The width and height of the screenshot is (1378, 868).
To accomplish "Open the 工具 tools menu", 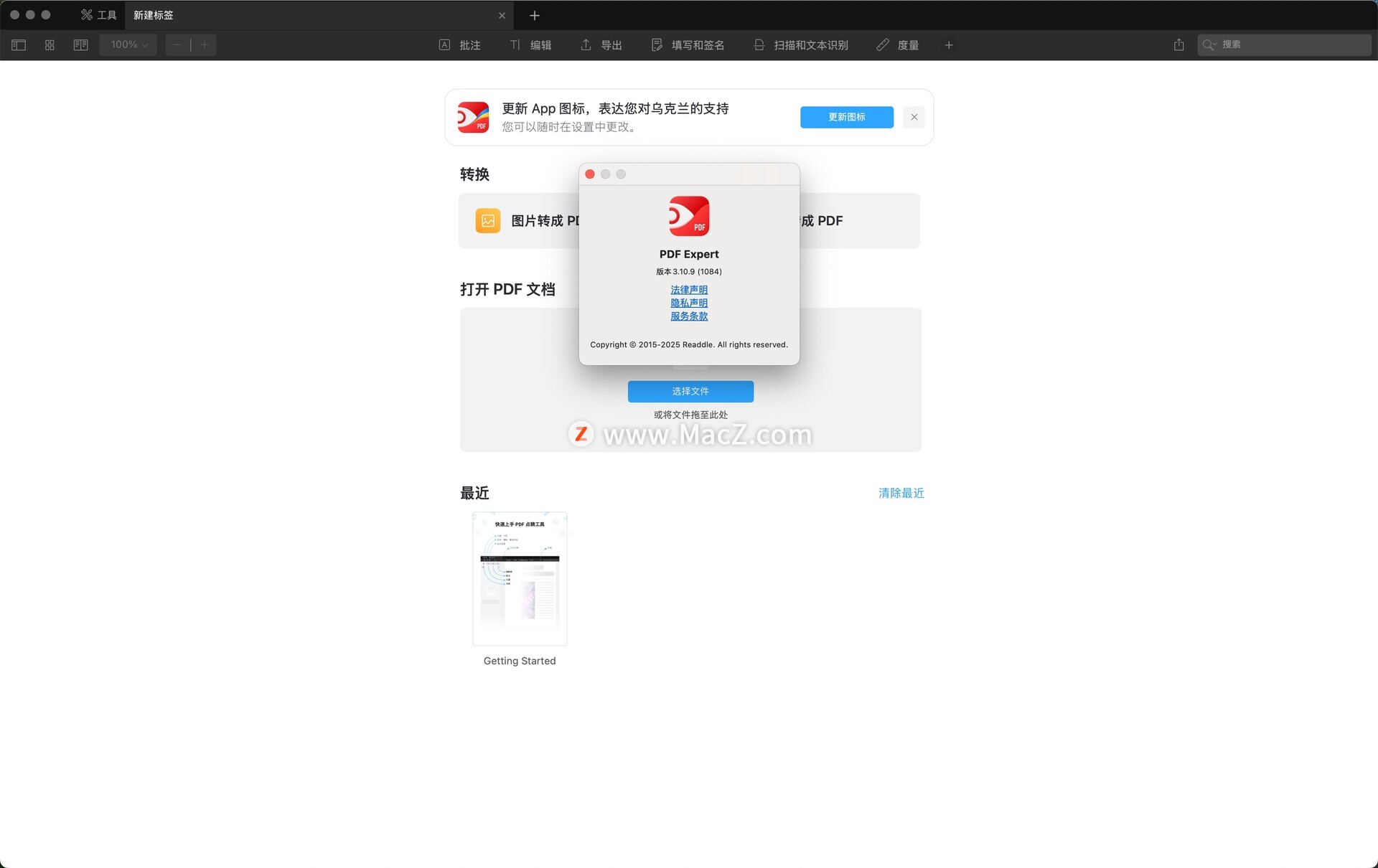I will pyautogui.click(x=98, y=15).
